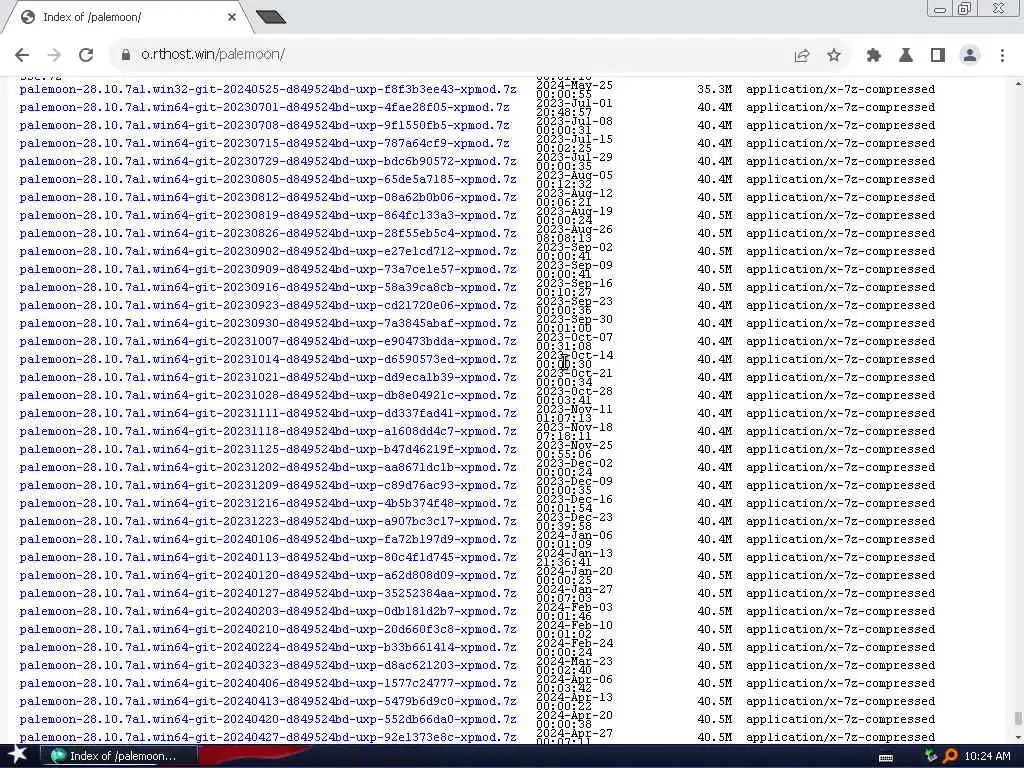
Task: Click the lock site-info icon
Action: (126, 55)
